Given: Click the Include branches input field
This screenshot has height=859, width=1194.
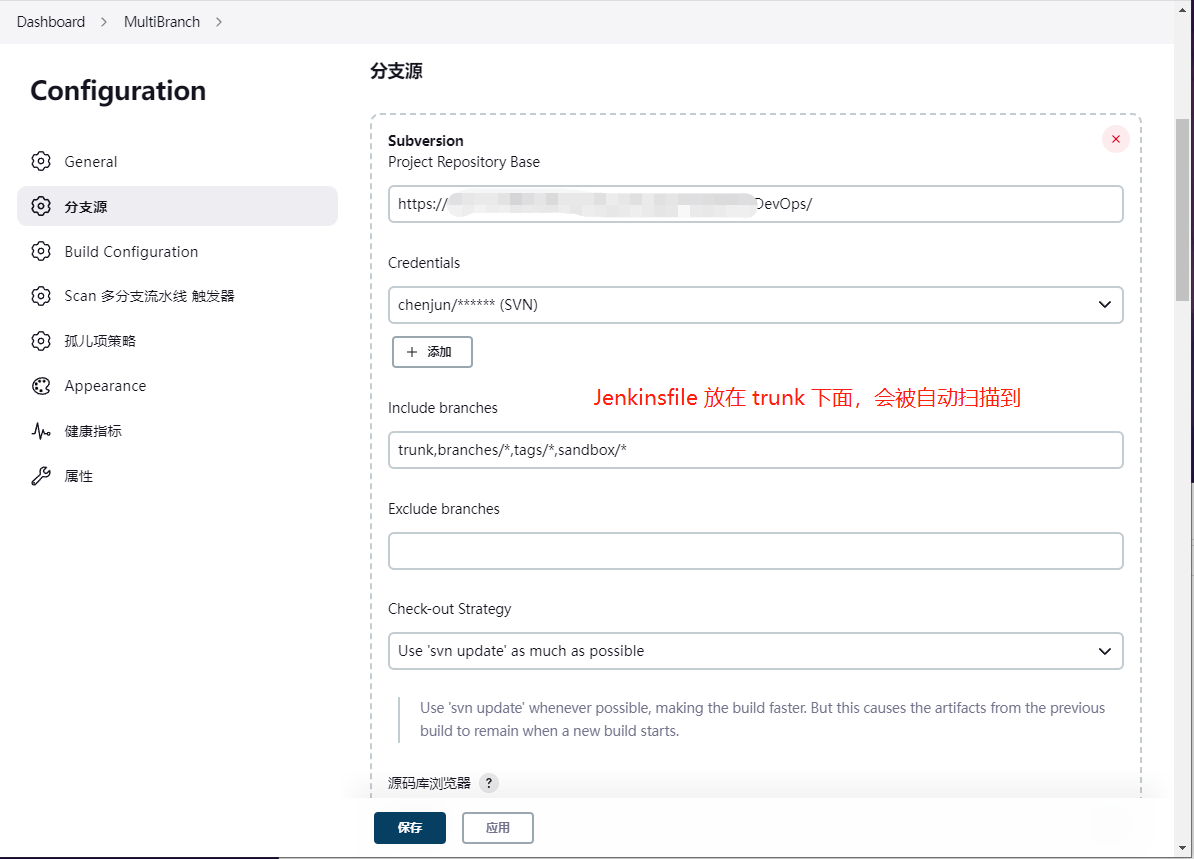Looking at the screenshot, I should (755, 450).
